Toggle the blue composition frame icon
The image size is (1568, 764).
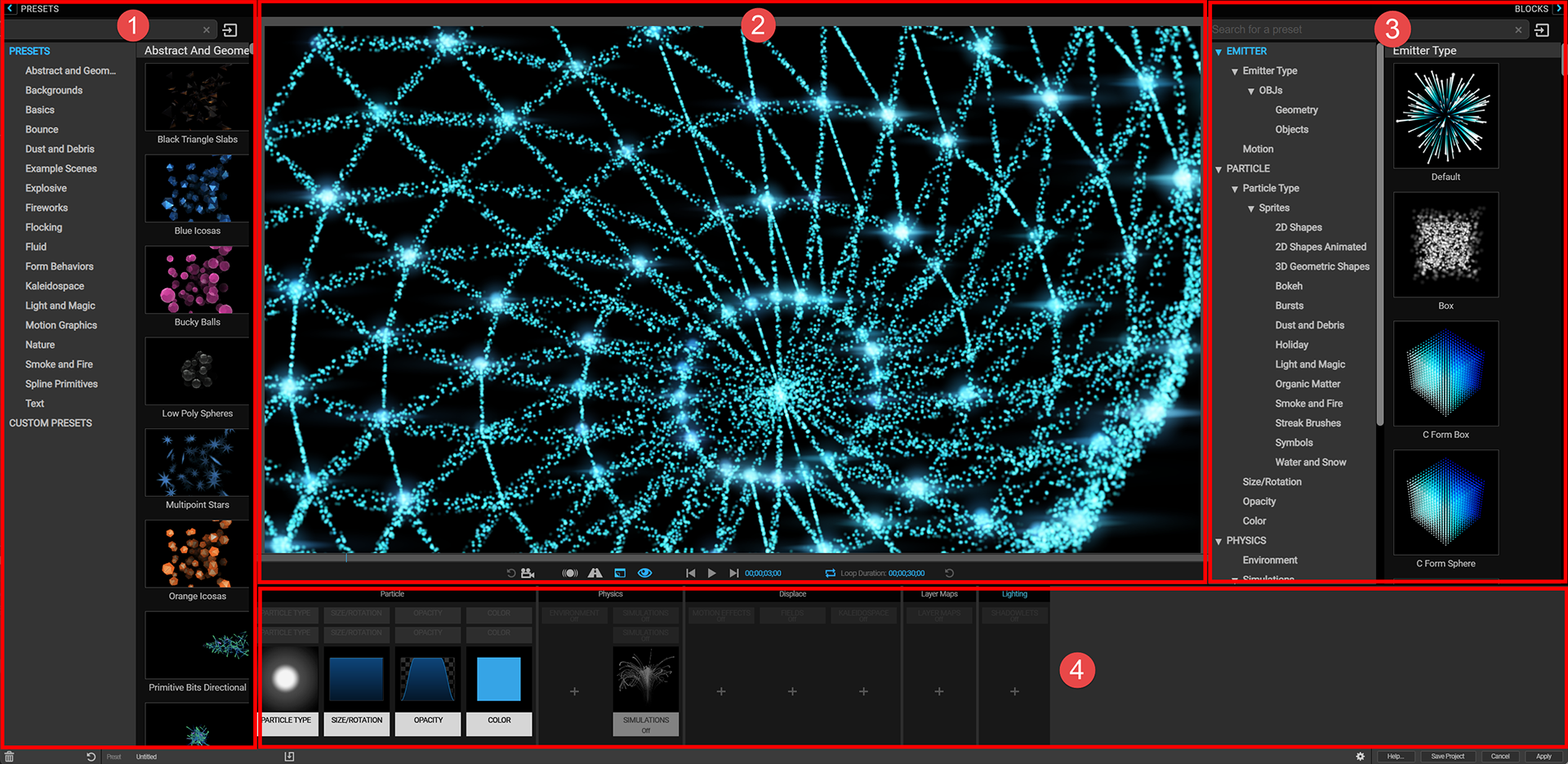coord(620,574)
